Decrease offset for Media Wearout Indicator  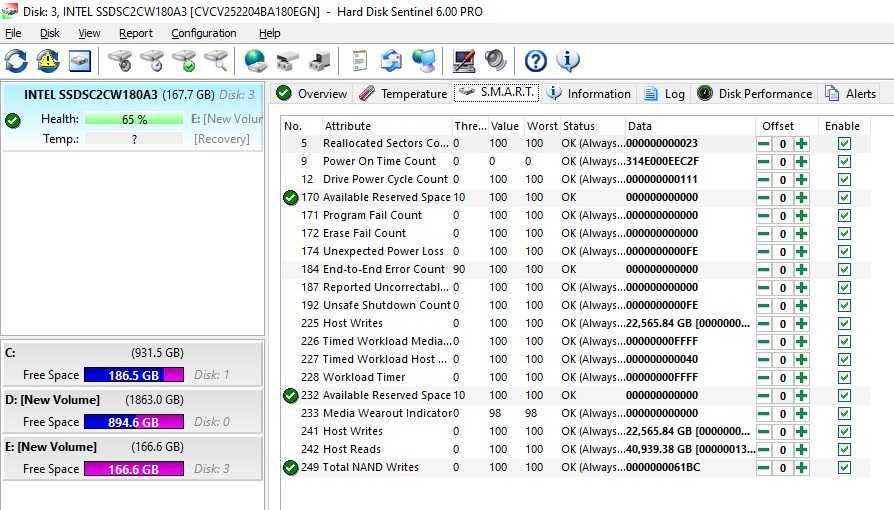pos(763,414)
